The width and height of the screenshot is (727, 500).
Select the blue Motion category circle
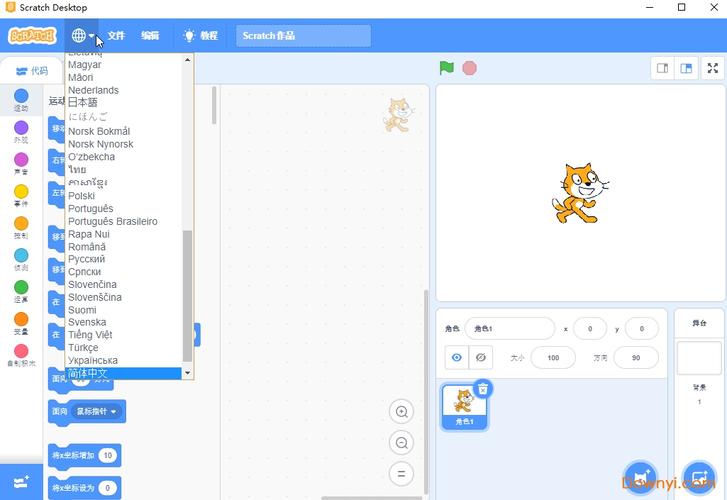click(x=21, y=96)
